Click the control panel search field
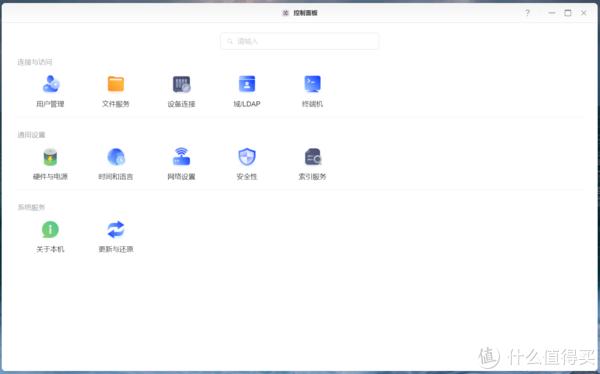The image size is (600, 374). click(x=300, y=41)
